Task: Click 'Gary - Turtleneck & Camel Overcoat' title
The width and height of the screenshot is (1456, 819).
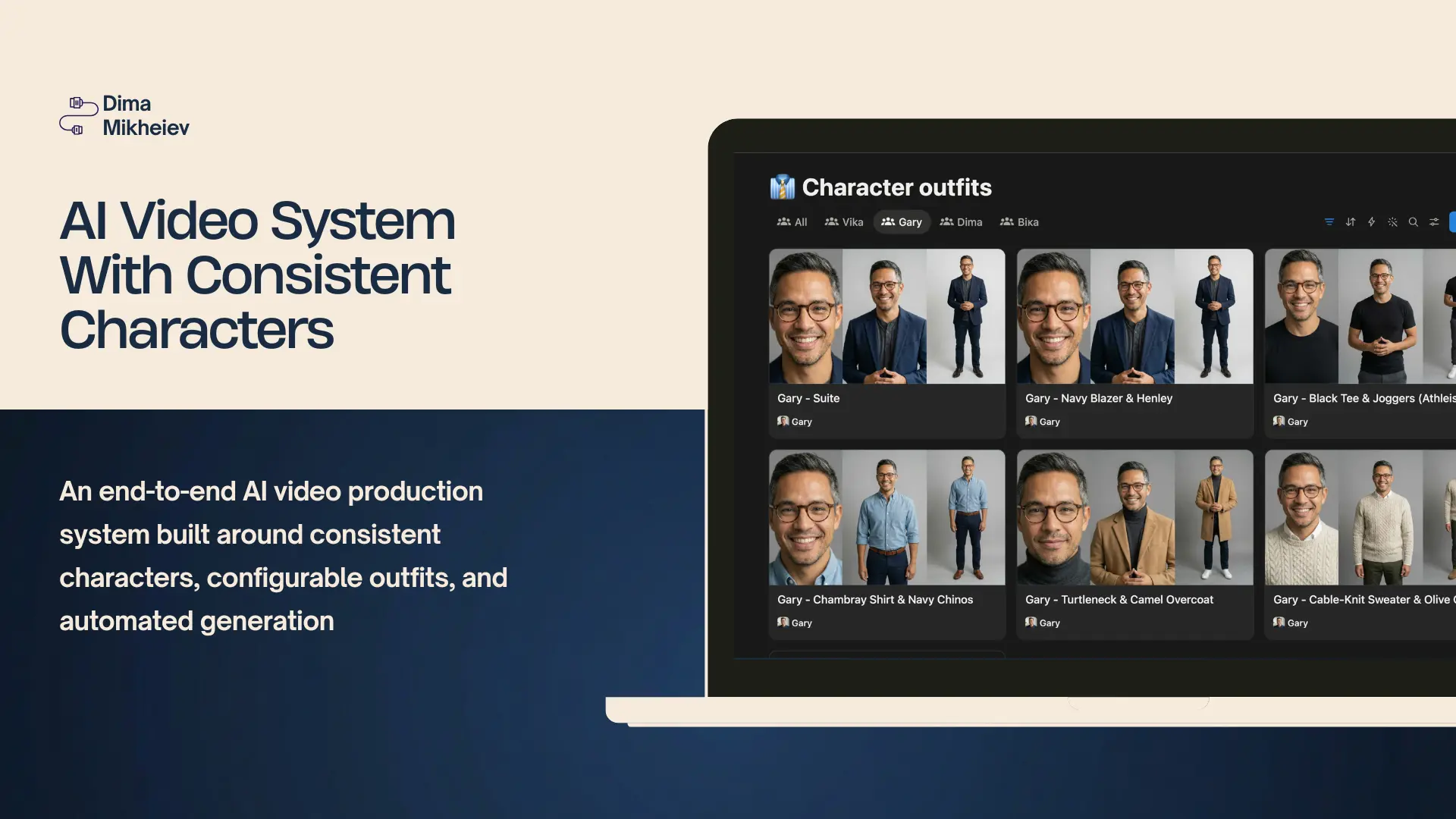Action: click(x=1119, y=599)
